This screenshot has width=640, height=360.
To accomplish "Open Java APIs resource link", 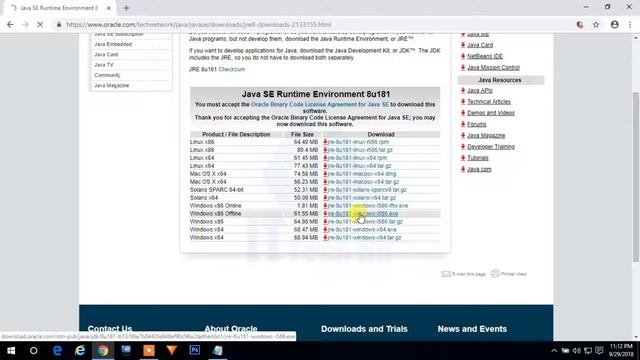I will (480, 91).
